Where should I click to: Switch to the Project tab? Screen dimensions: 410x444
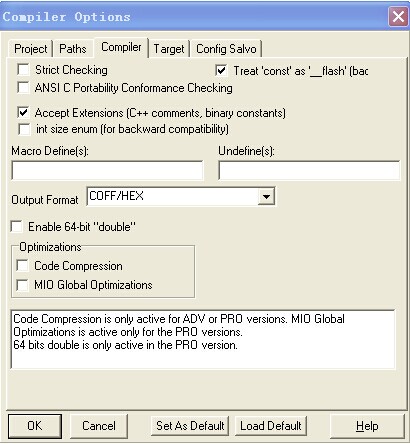click(30, 49)
